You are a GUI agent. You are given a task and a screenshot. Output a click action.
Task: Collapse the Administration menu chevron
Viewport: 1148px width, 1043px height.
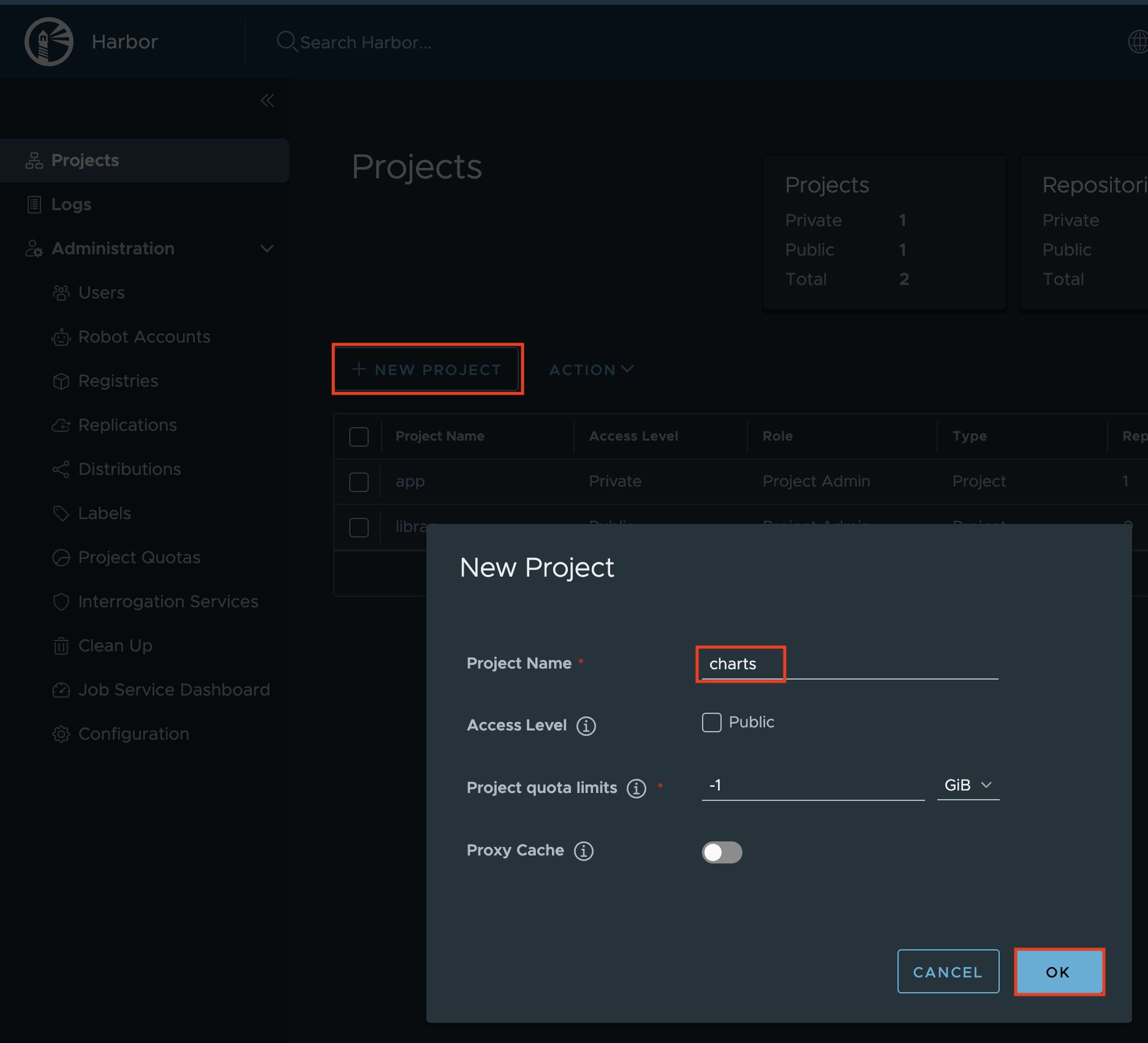(x=267, y=249)
